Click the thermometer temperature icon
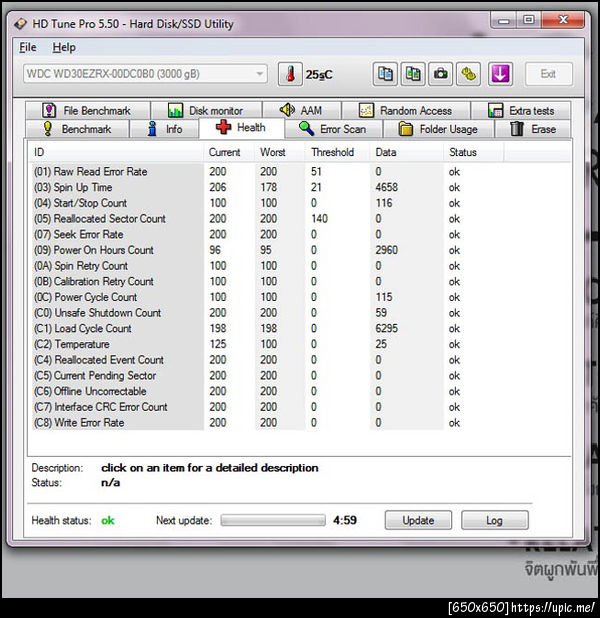600x618 pixels. point(290,74)
